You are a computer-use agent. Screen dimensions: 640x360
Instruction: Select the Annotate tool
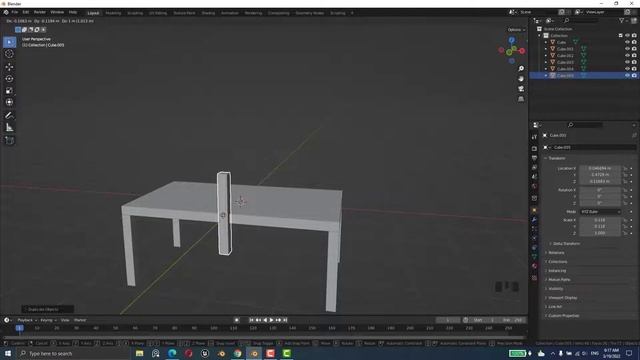9,116
